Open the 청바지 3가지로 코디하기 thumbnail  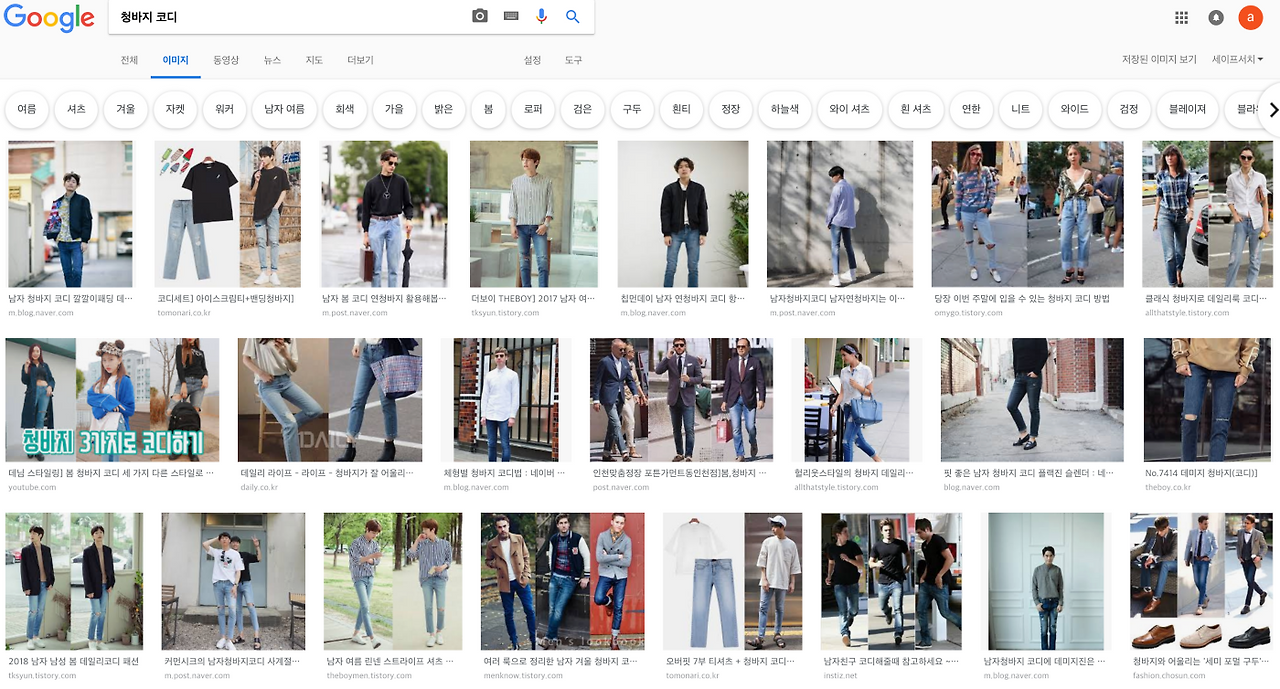click(x=112, y=400)
